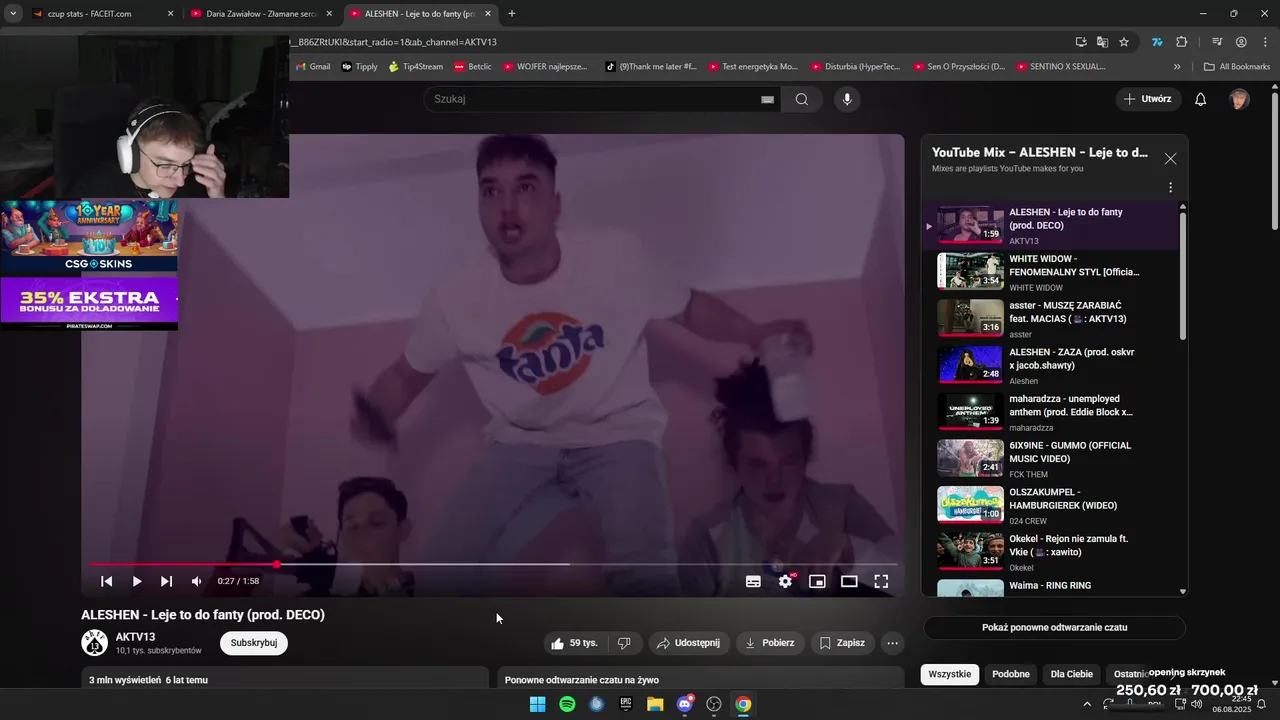
Task: Open the Gmail bookmark
Action: coord(313,67)
